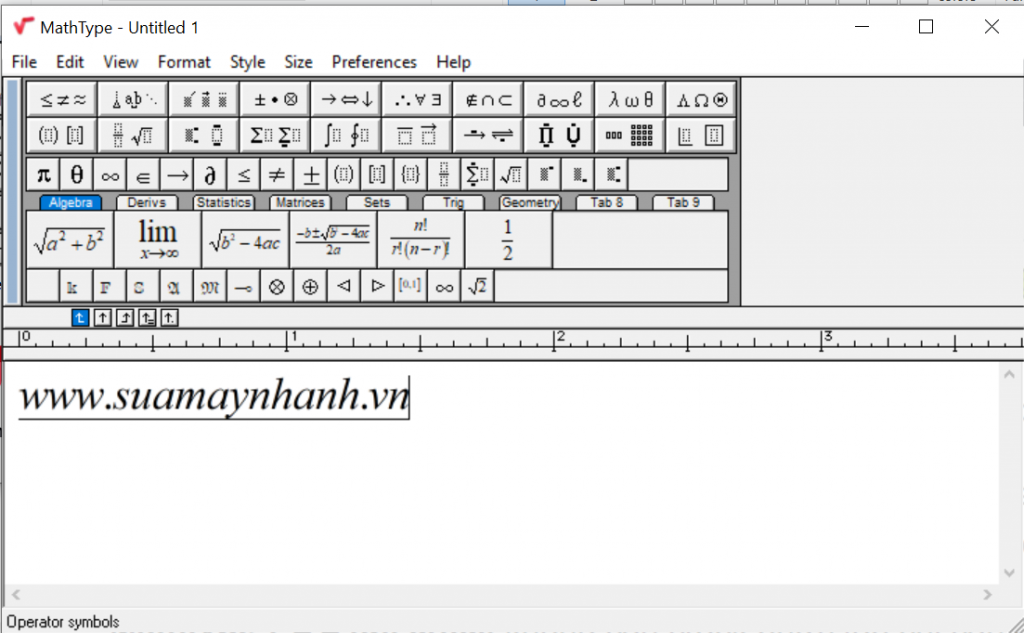Insert the right-pointing triangle symbol

pyautogui.click(x=377, y=286)
